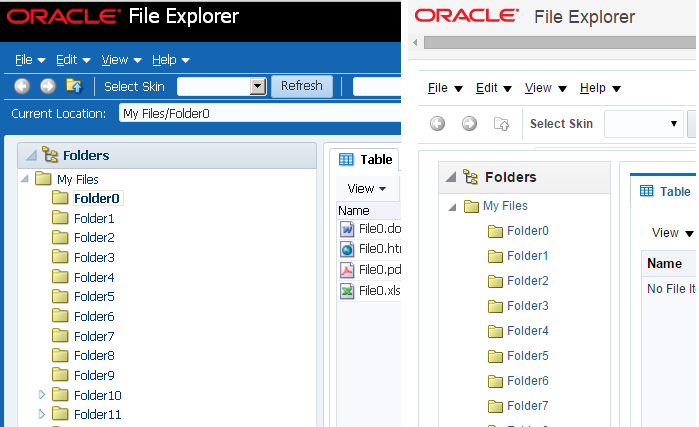
Task: Click forward arrow icon in left blue toolbar
Action: [x=48, y=86]
